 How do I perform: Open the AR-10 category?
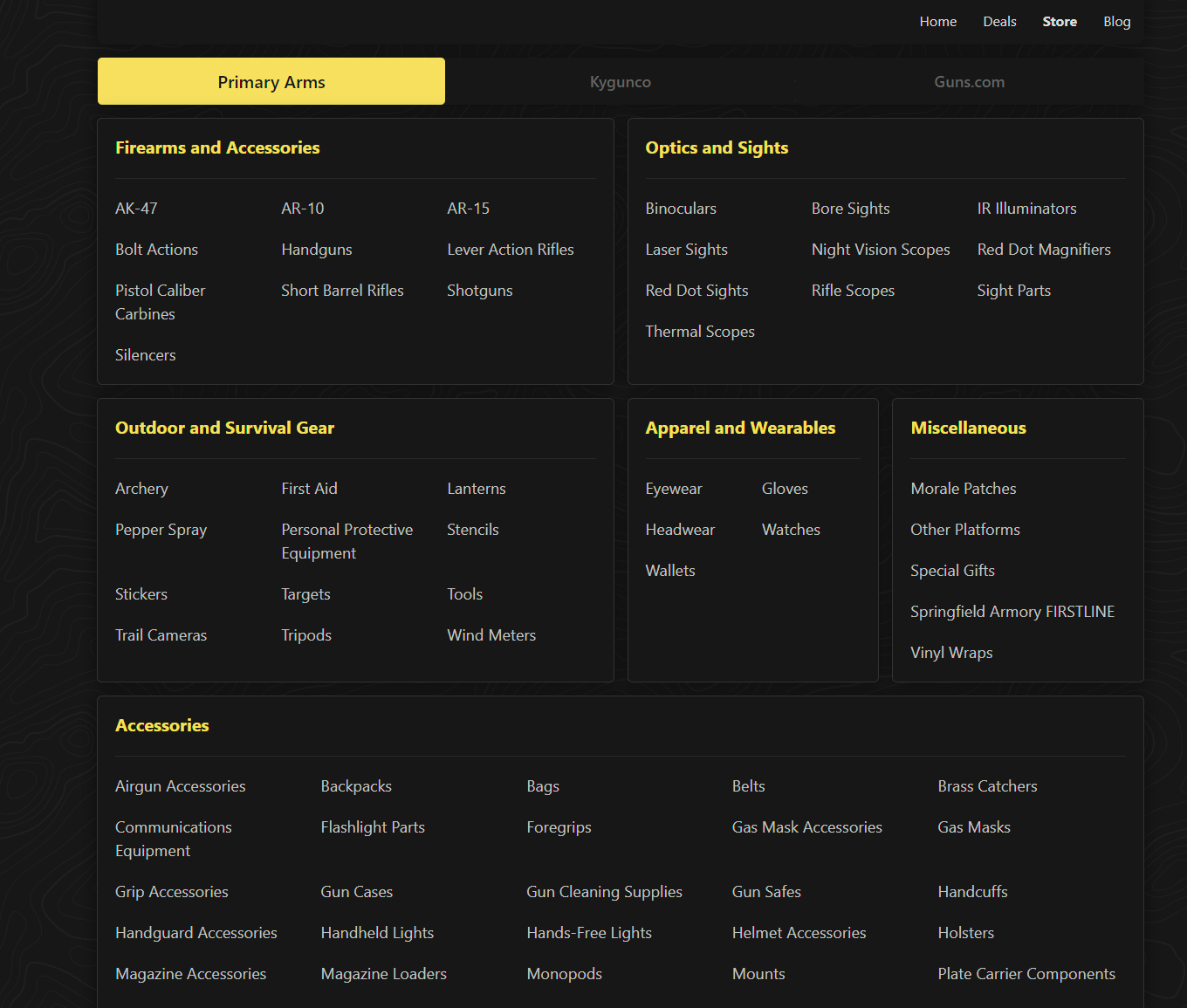coord(302,209)
